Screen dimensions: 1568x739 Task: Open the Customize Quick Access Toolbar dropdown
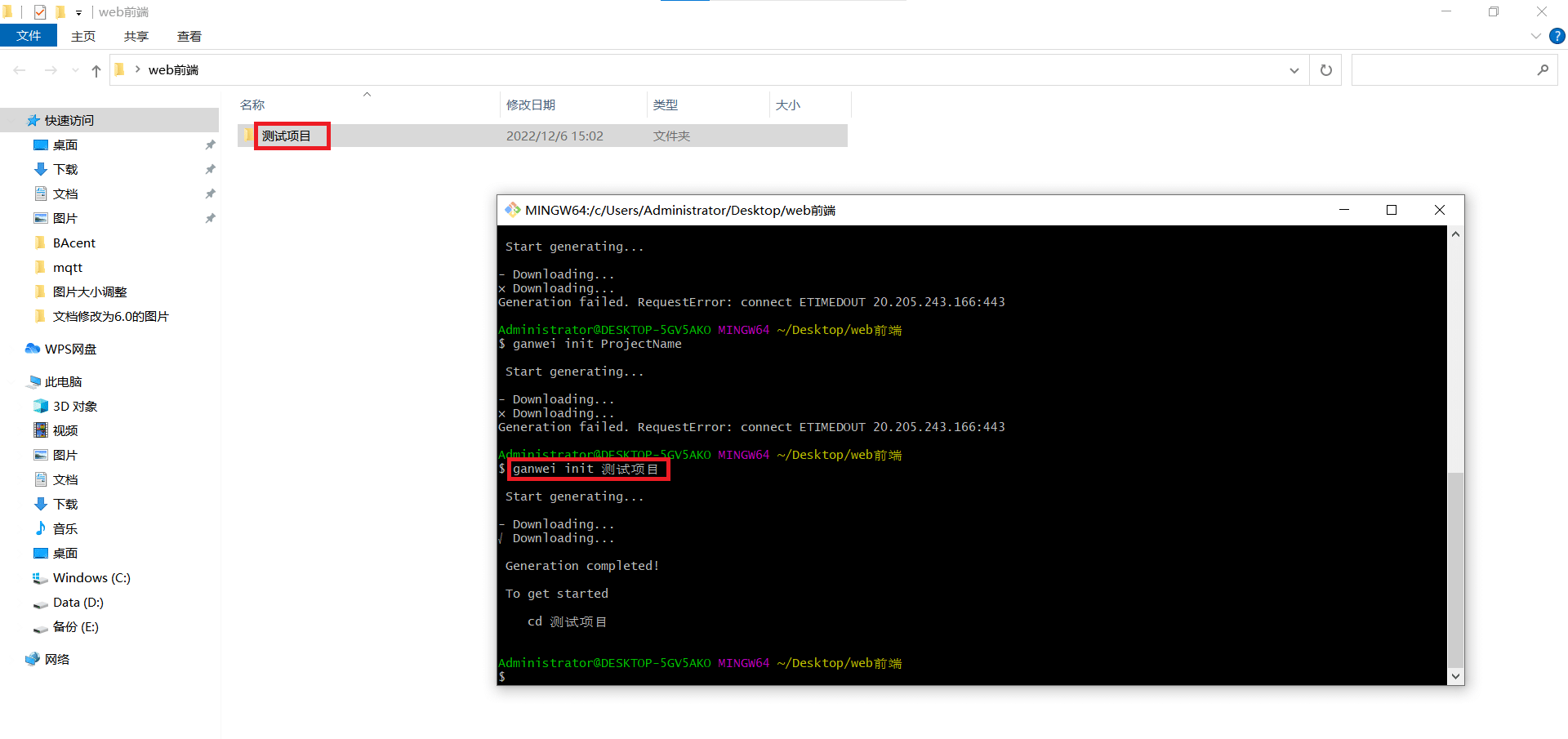point(78,12)
